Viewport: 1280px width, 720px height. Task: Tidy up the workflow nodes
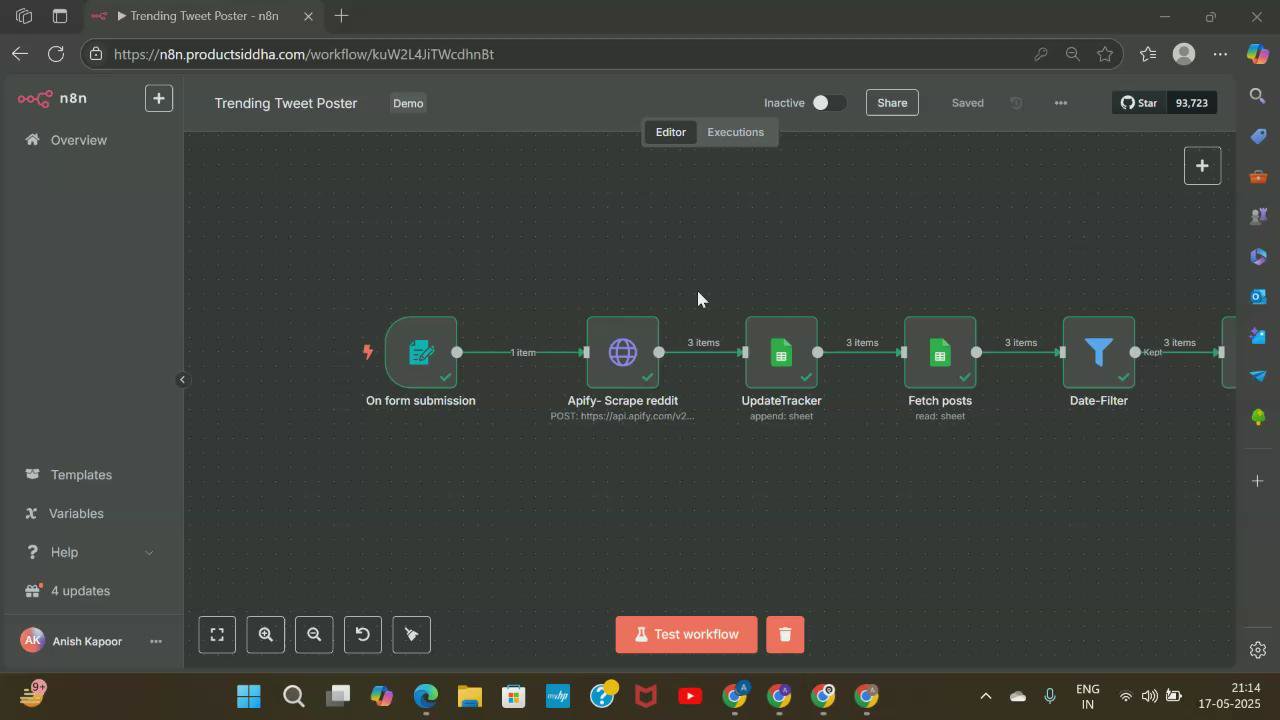(411, 635)
